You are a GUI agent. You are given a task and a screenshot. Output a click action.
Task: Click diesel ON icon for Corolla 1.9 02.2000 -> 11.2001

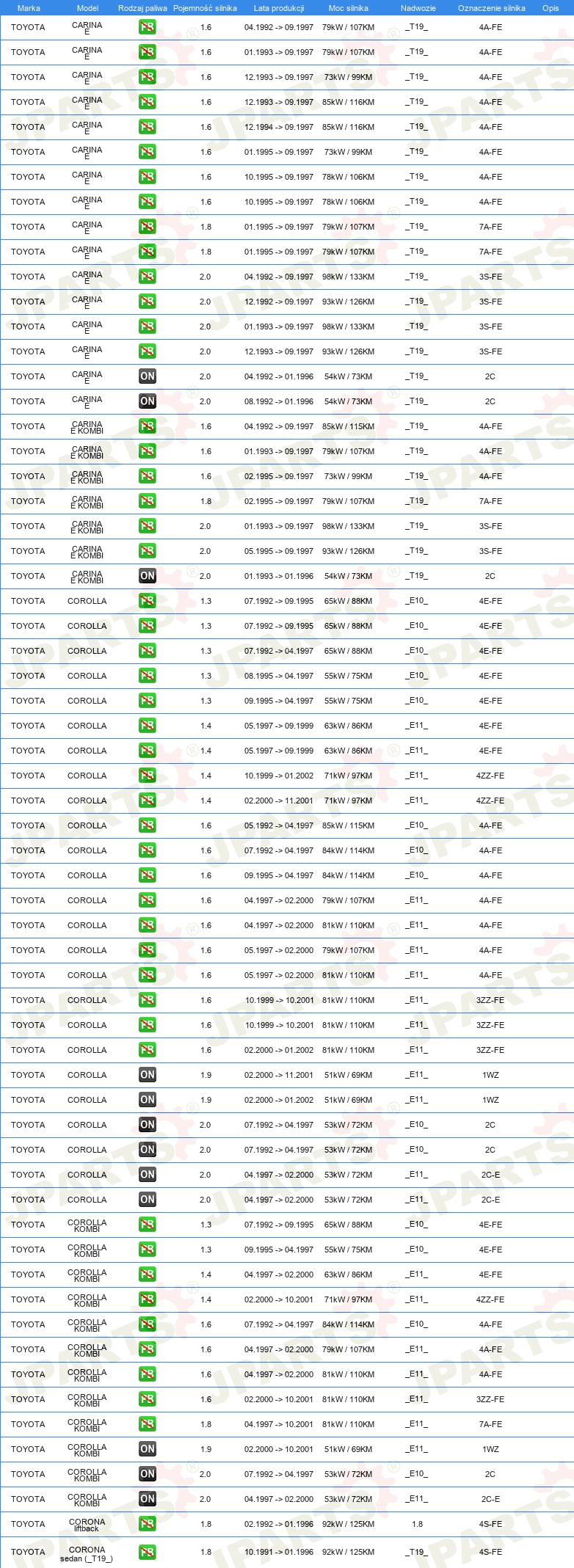pos(148,1075)
